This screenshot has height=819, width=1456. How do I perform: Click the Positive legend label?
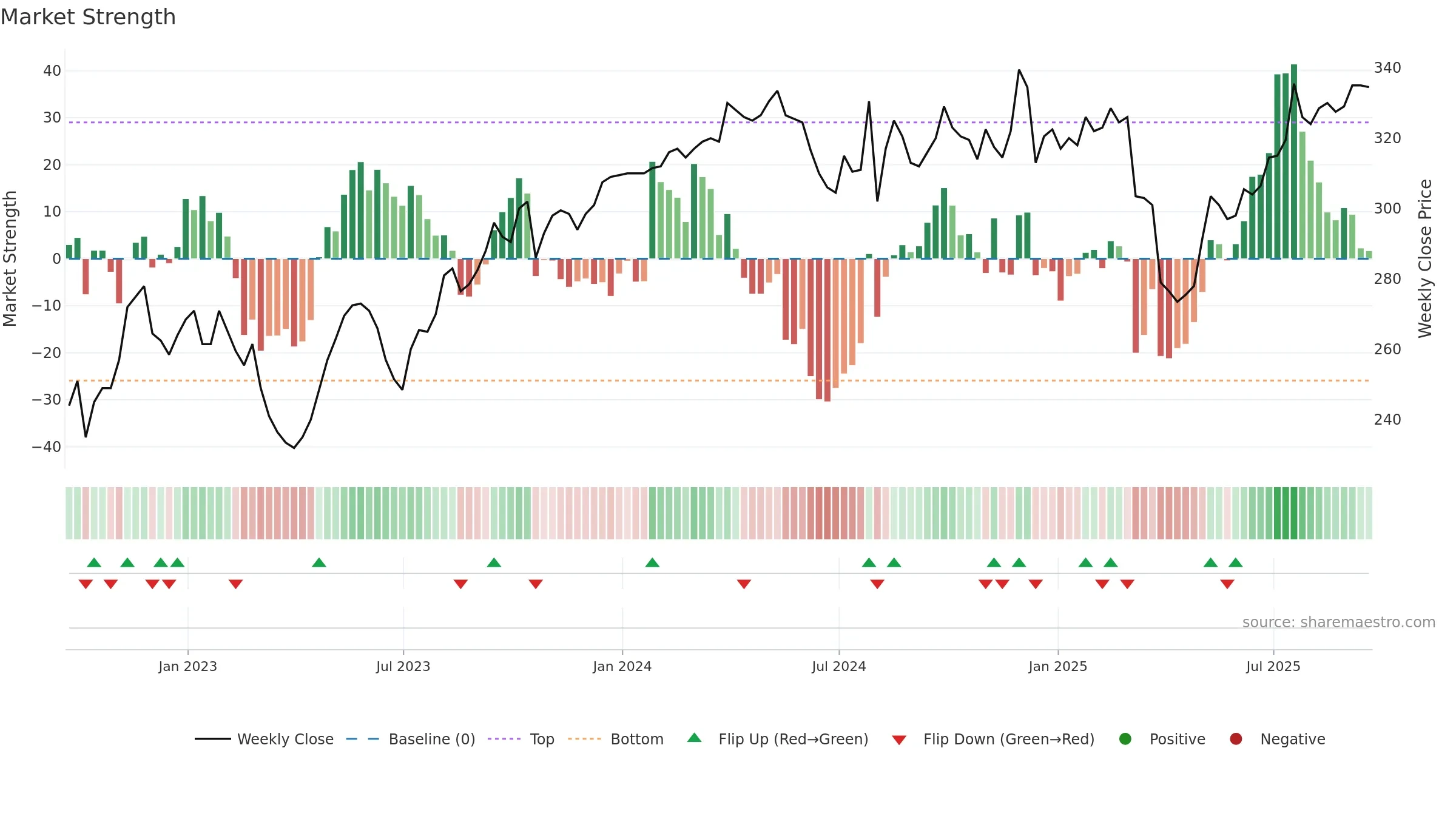tap(1177, 739)
